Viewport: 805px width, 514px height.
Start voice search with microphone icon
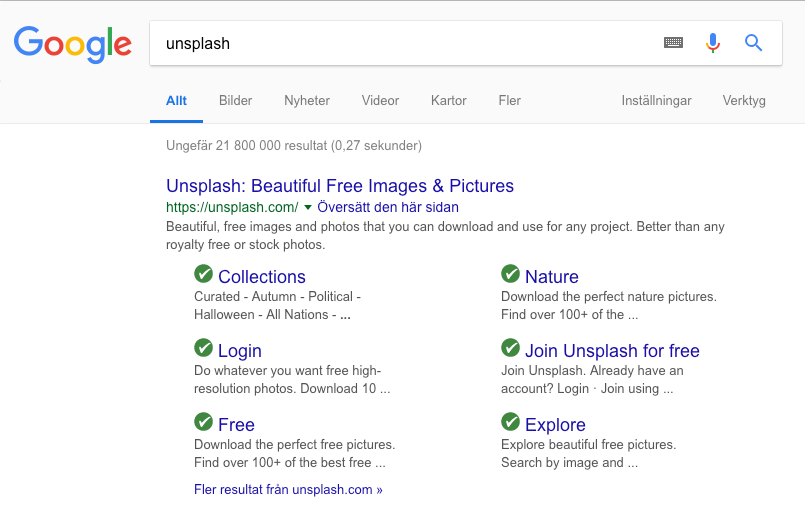pyautogui.click(x=713, y=43)
